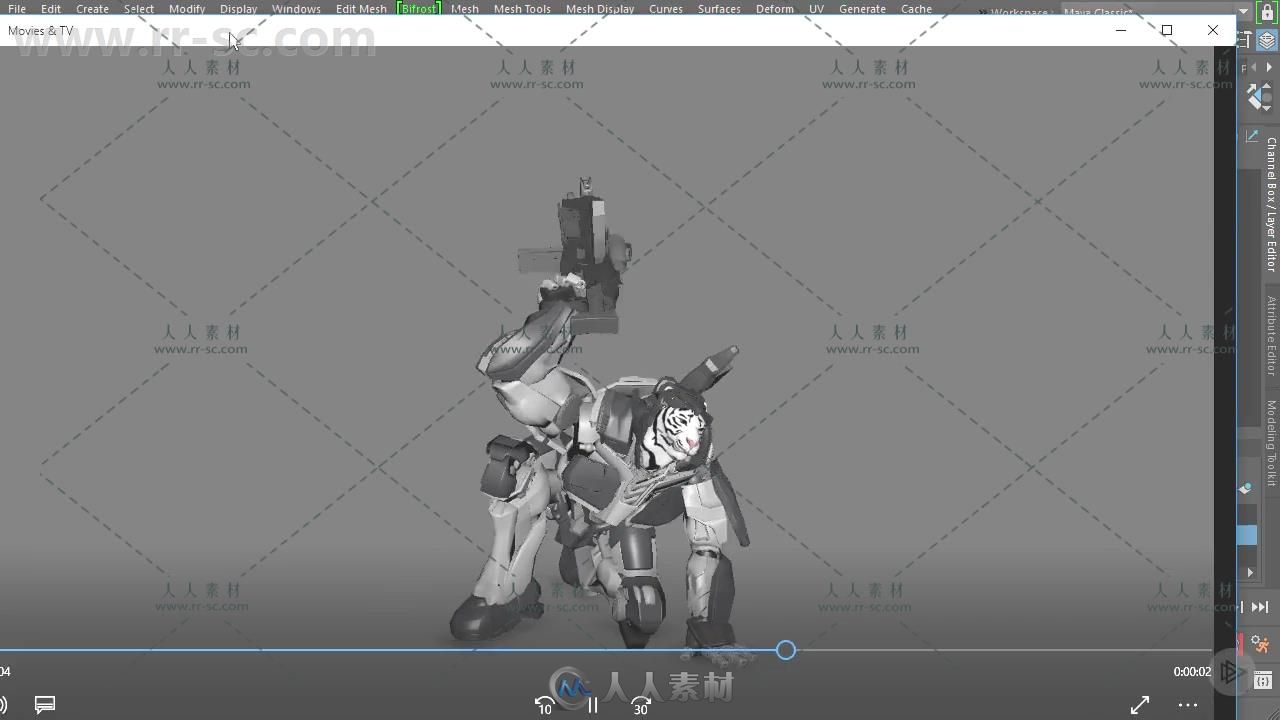Open the Create menu in Maya

click(92, 8)
